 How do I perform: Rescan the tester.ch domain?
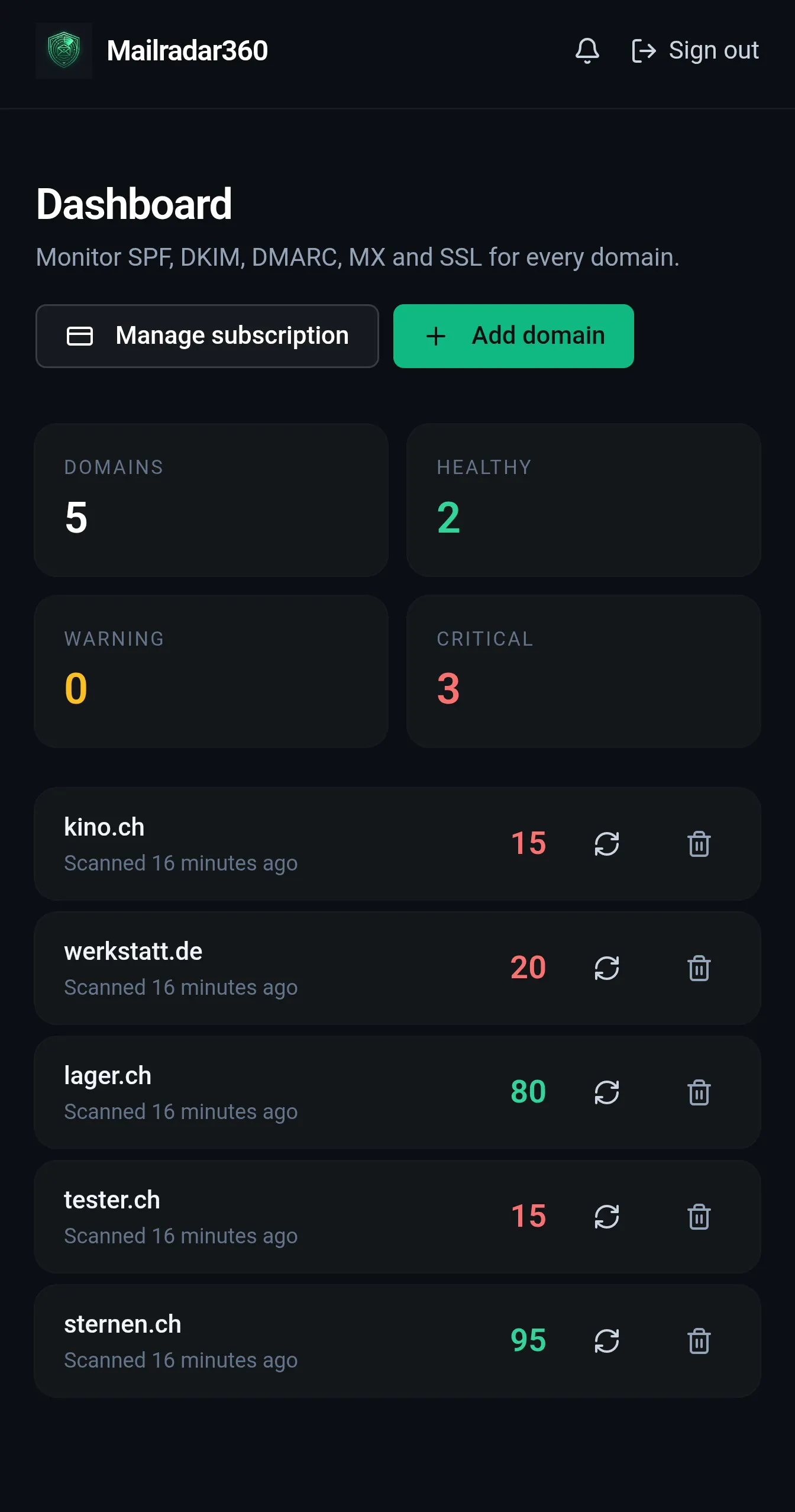[606, 1217]
